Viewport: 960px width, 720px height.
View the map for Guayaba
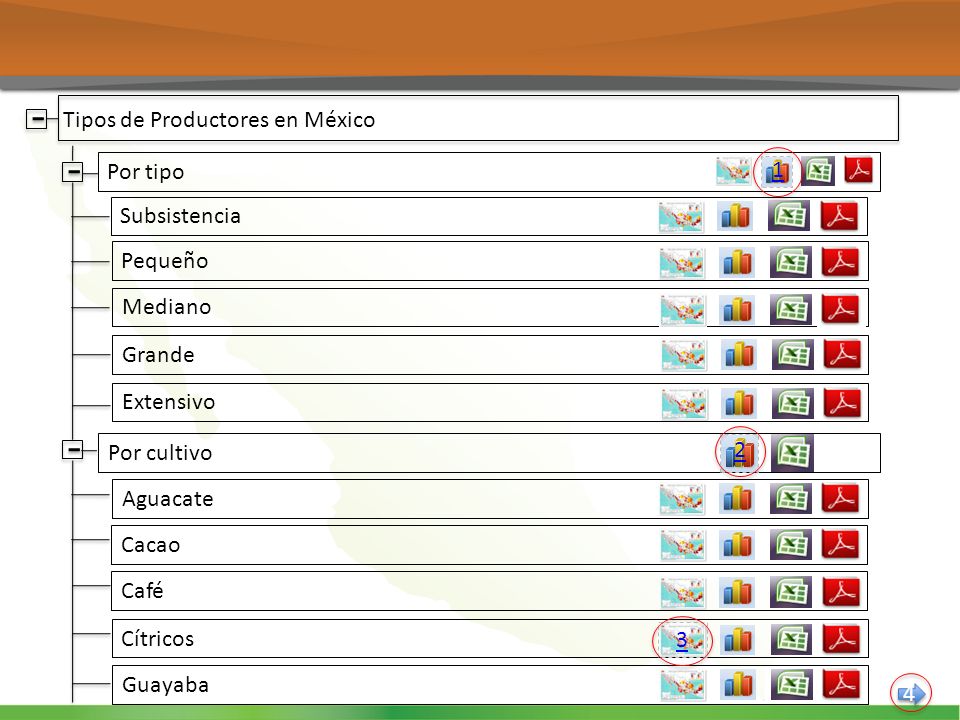(683, 685)
